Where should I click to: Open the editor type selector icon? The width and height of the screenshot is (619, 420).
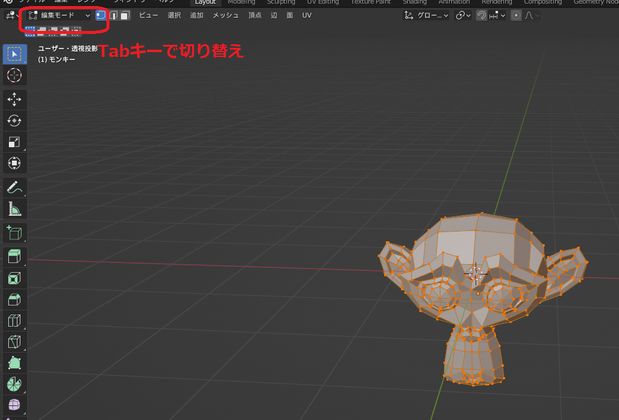click(x=12, y=15)
